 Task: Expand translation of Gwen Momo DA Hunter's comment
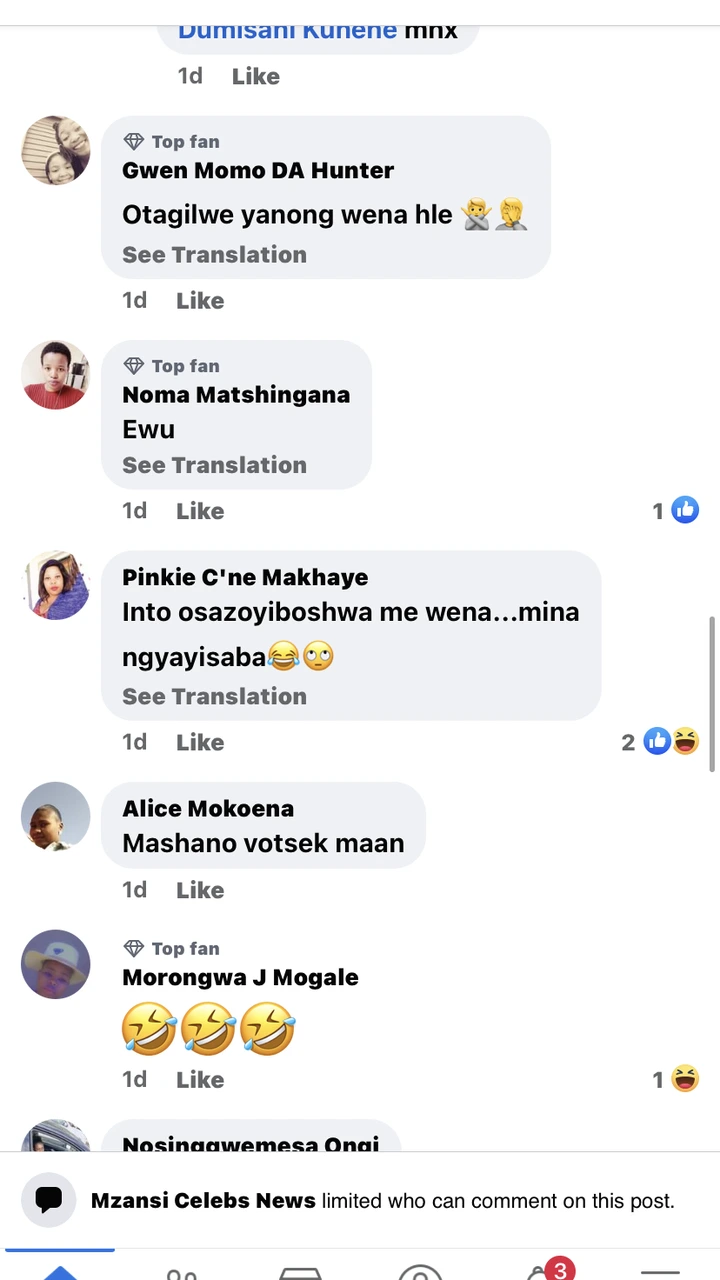click(x=214, y=255)
